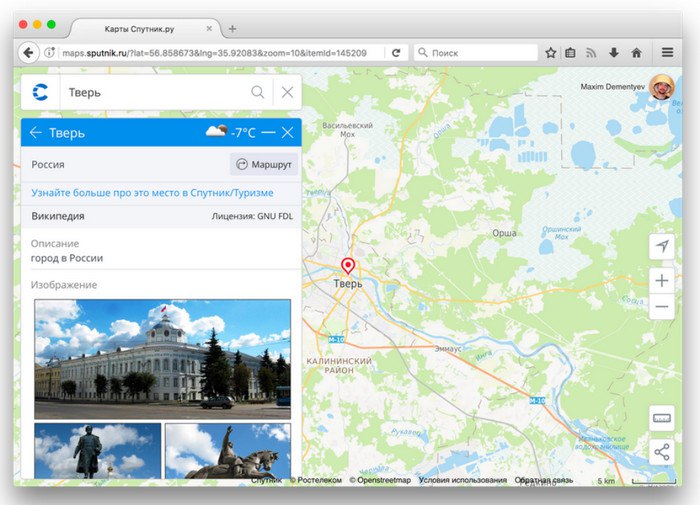Clear the Тверь search query with X
Screen dimensions: 700x505
288,92
